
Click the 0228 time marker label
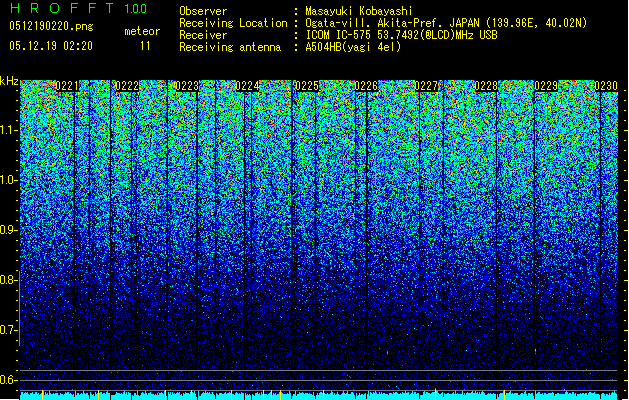coord(486,86)
